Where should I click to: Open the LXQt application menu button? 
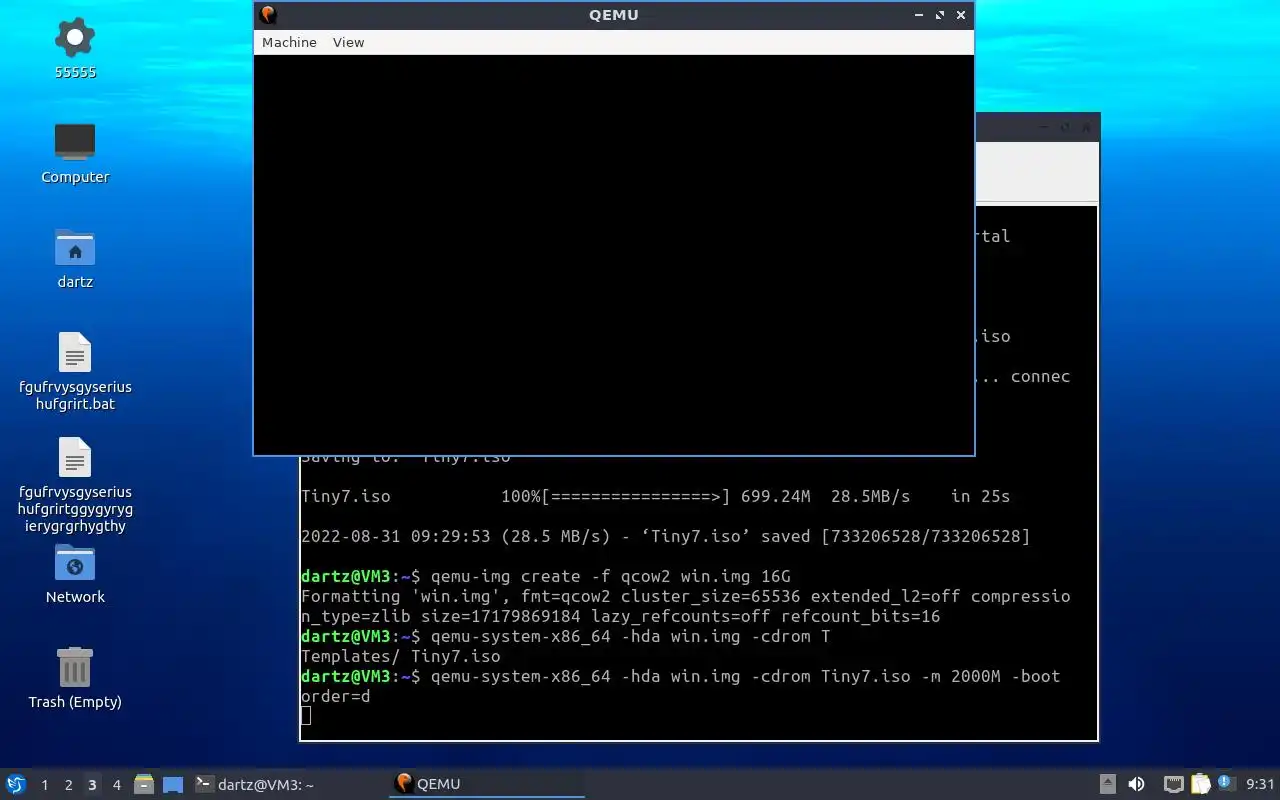(x=16, y=784)
